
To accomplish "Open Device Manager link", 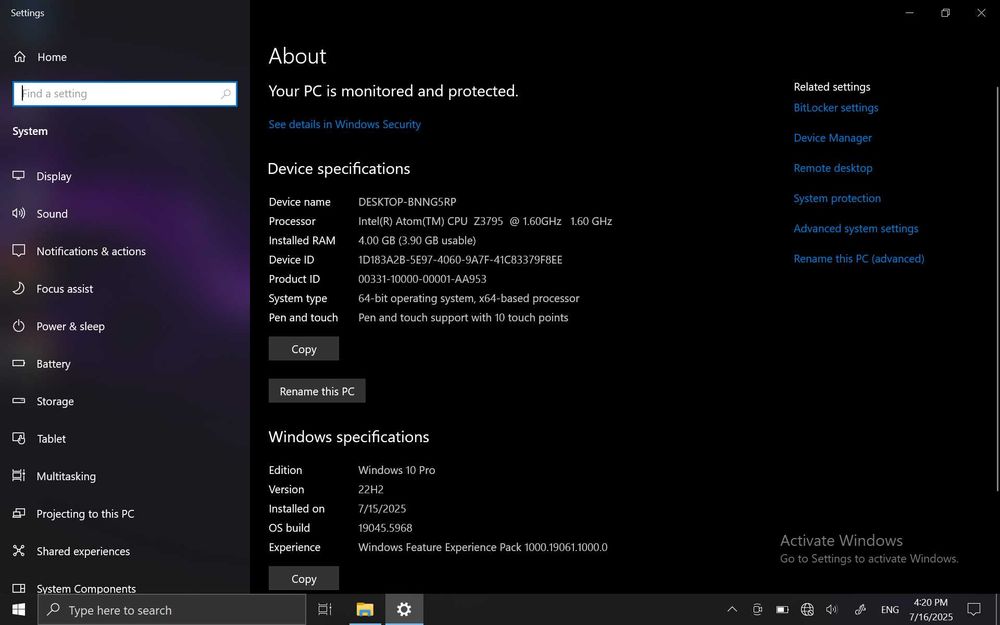I will (832, 138).
